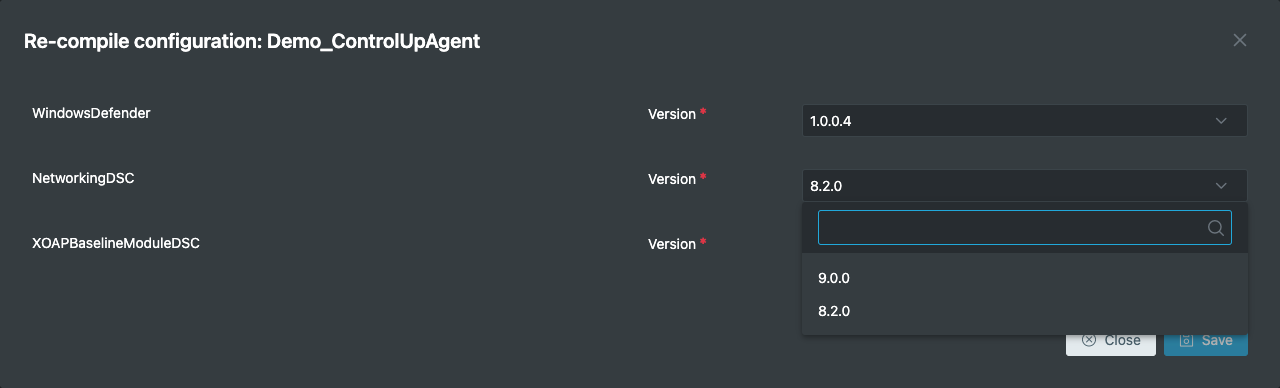Open the WindowsDefender version field showing 1.0.0.4

coord(1024,121)
